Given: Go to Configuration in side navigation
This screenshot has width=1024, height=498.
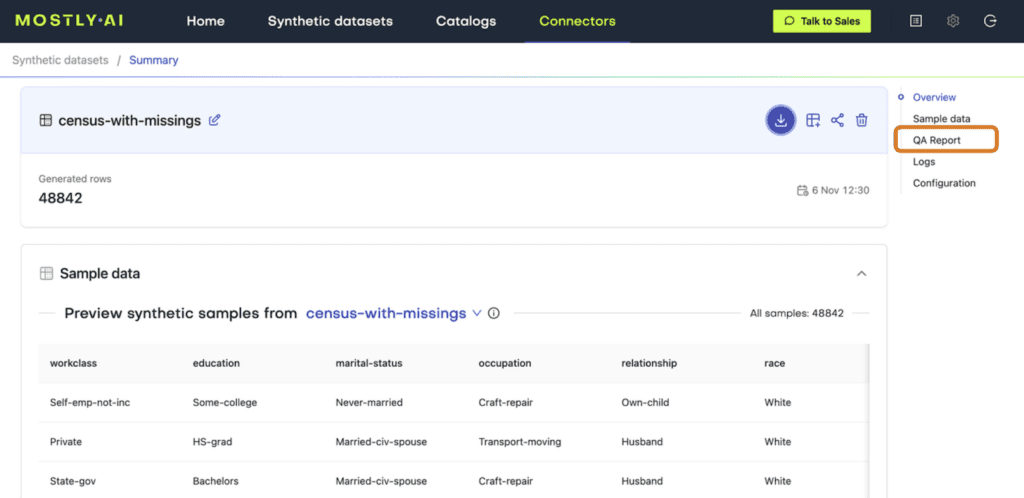Looking at the screenshot, I should [944, 183].
